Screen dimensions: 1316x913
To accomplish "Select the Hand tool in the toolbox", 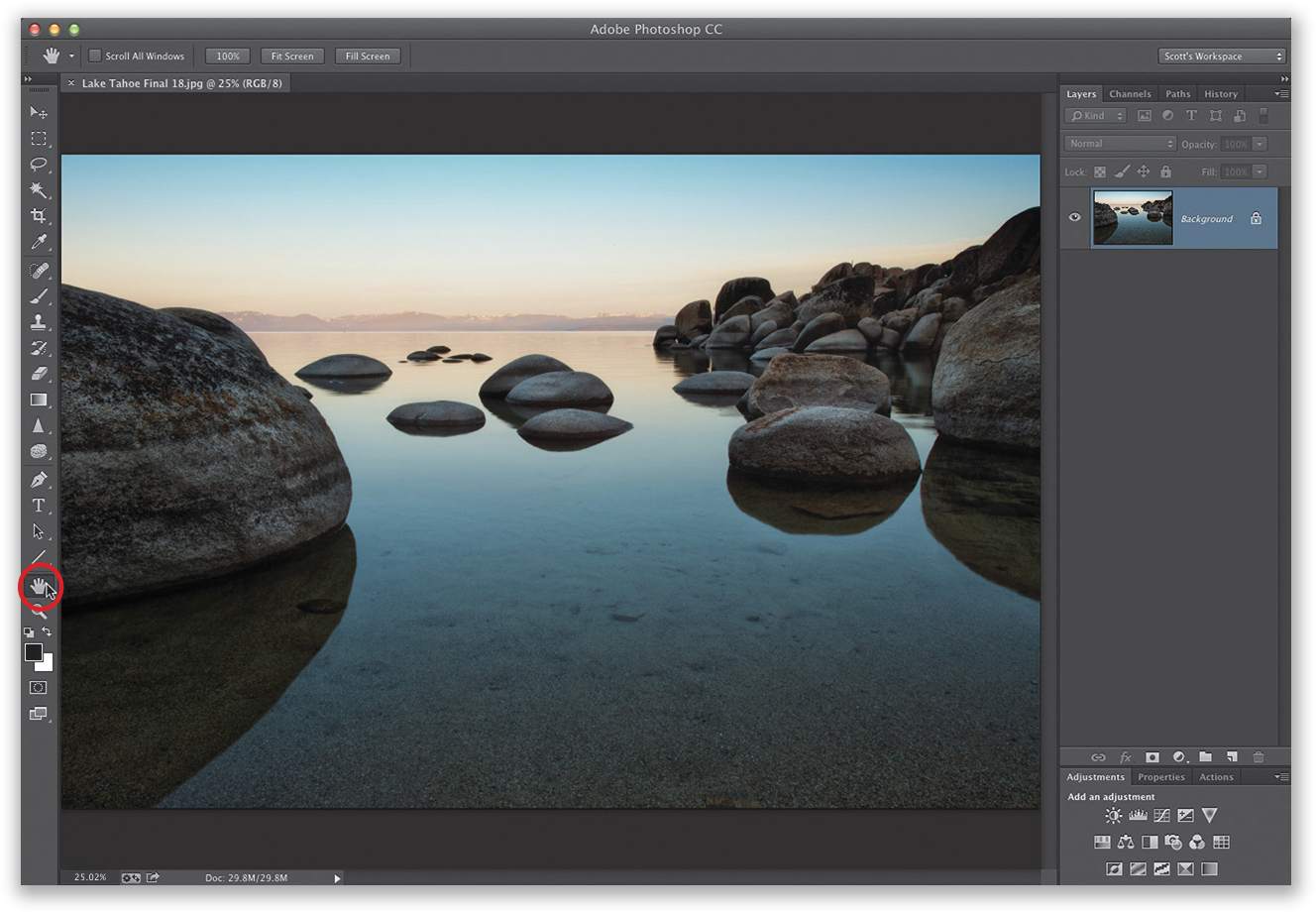I will pos(39,587).
